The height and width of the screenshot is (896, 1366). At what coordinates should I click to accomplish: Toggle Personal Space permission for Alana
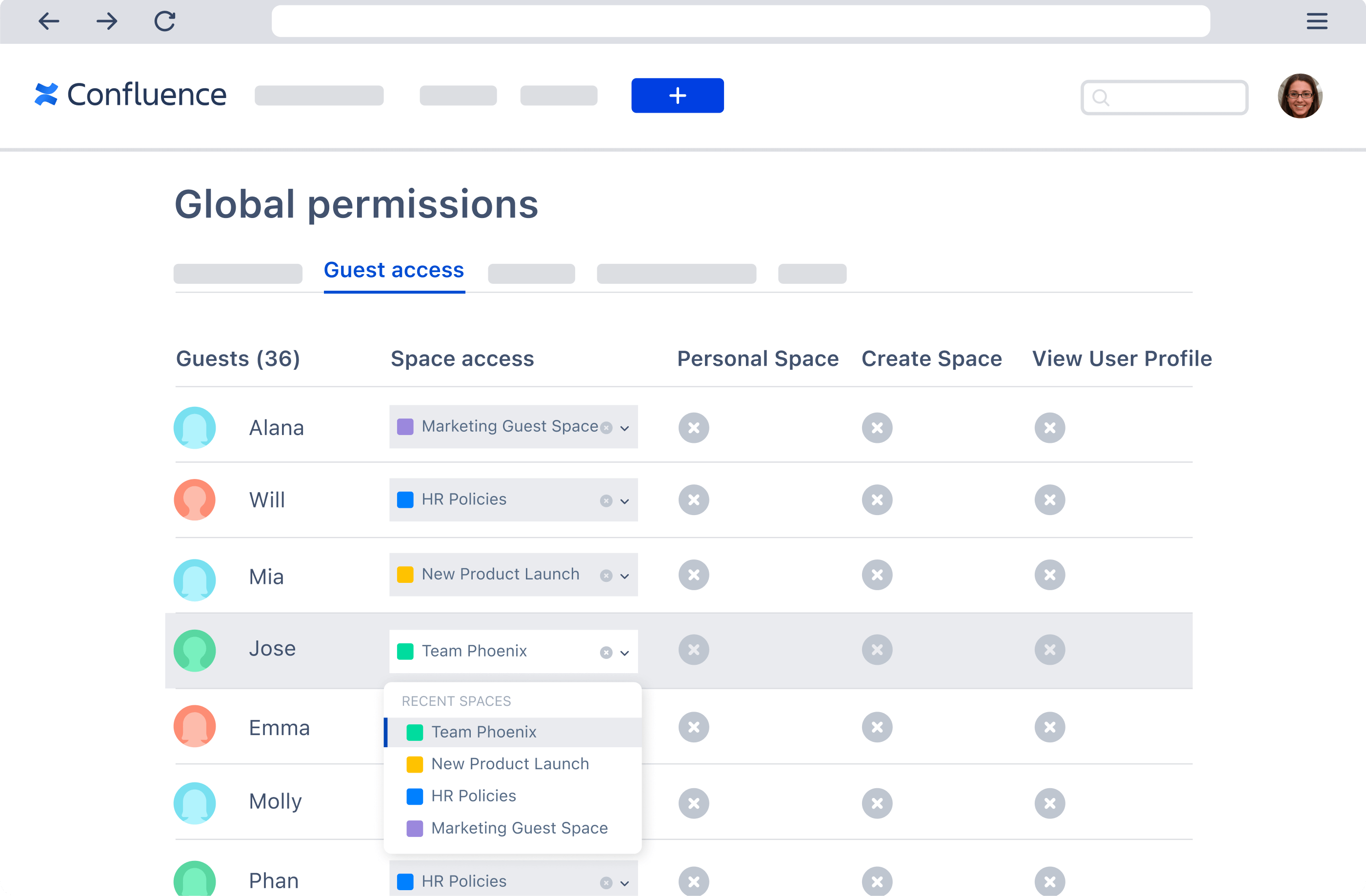tap(695, 427)
